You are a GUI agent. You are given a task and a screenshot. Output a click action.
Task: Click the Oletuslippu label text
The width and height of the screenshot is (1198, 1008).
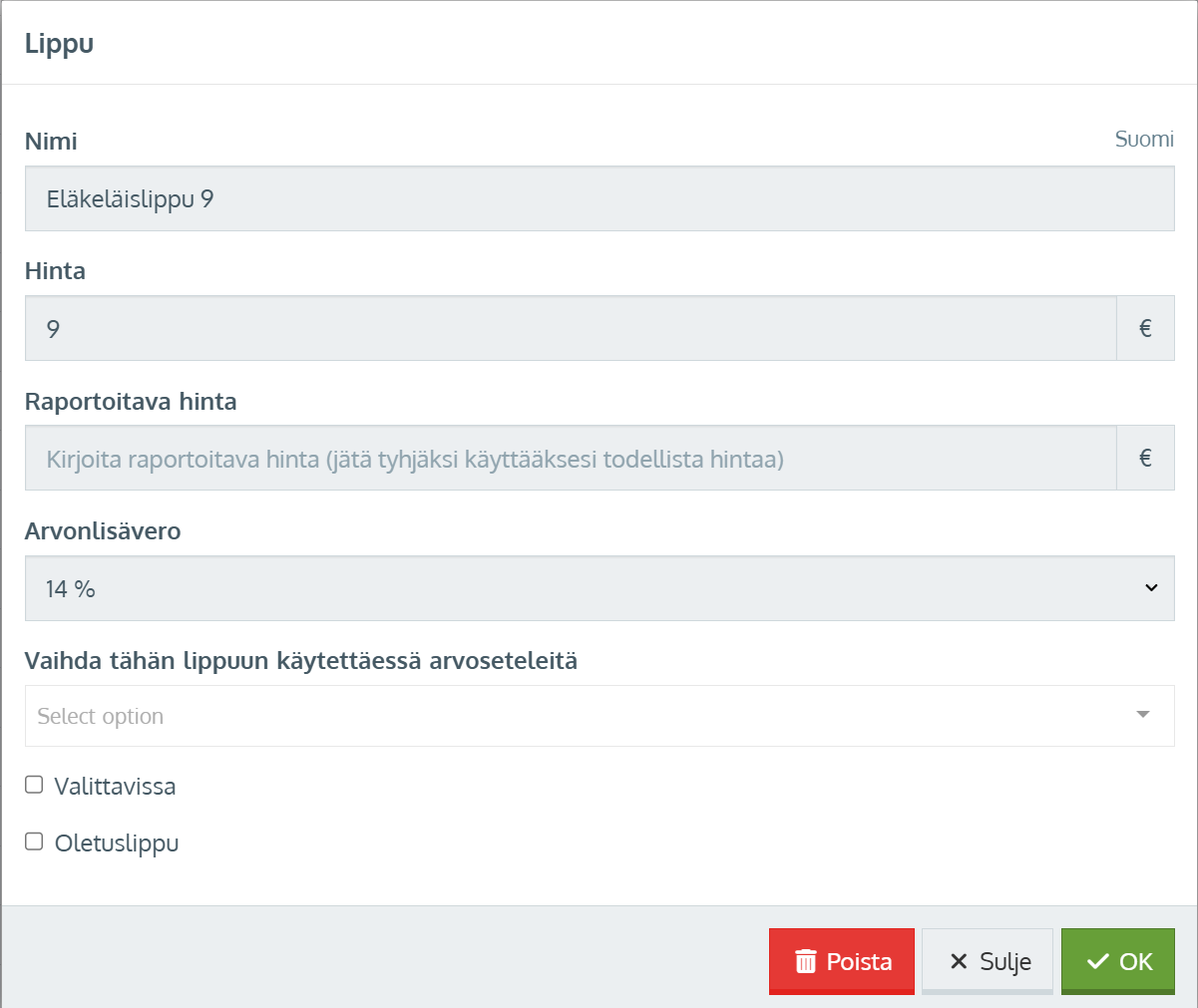click(x=117, y=843)
